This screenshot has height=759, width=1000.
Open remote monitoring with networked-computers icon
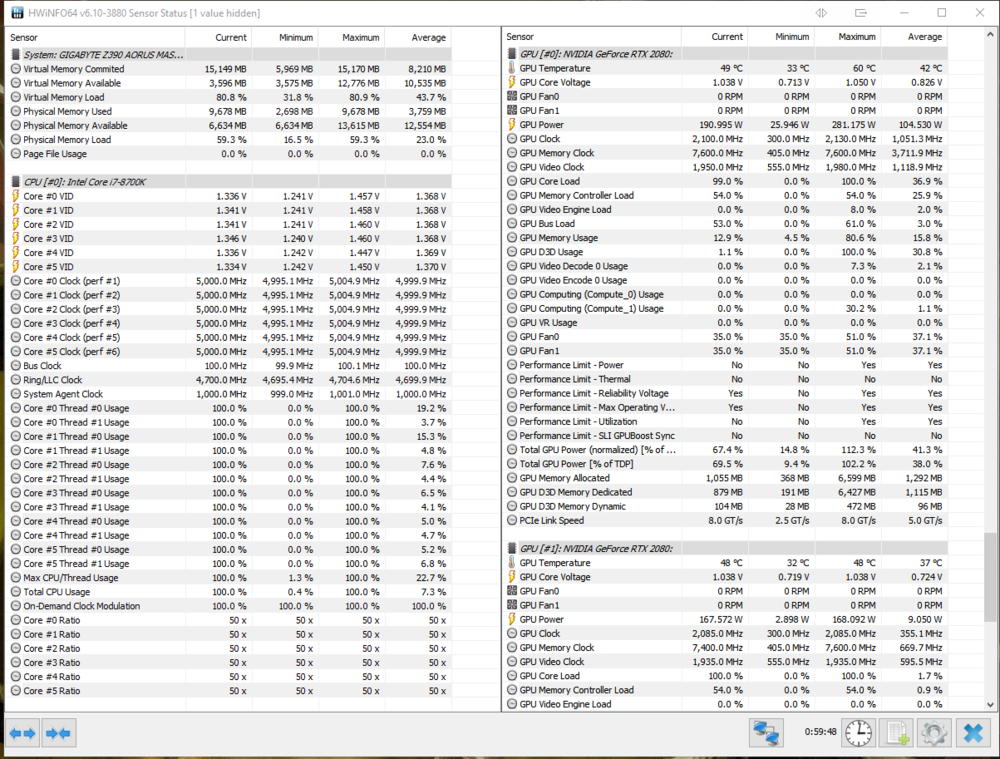766,733
